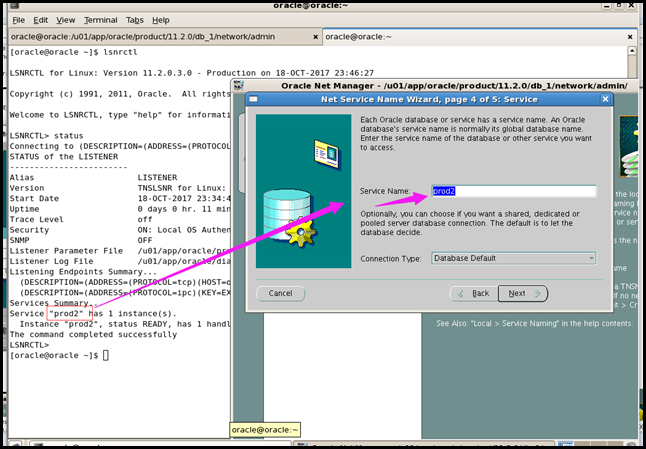Click the Alias LISTENER line in terminal
The image size is (646, 449).
pyautogui.click(x=93, y=178)
